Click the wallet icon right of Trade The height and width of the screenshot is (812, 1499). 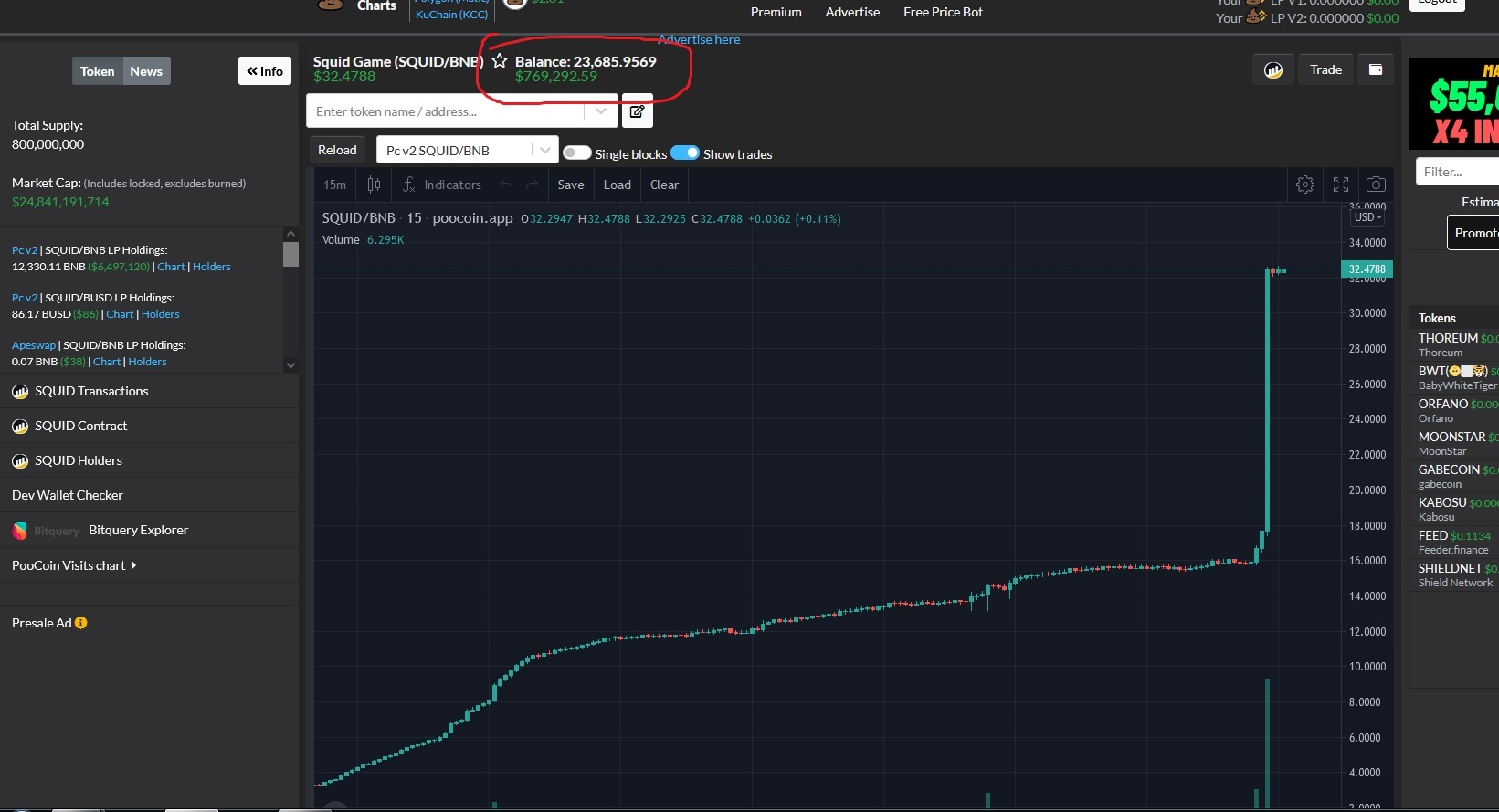point(1376,70)
